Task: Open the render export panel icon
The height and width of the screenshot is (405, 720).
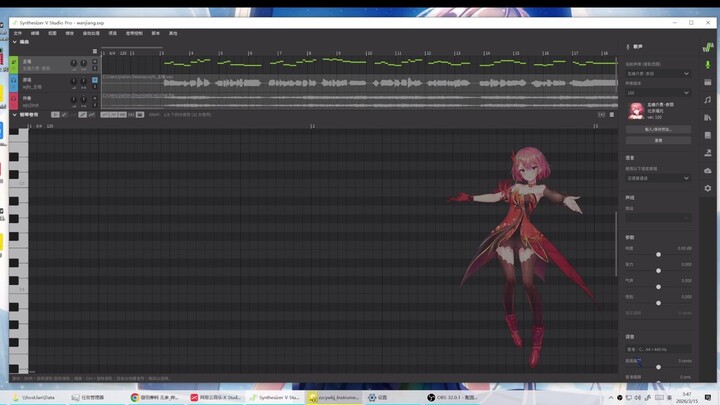Action: coord(708,152)
